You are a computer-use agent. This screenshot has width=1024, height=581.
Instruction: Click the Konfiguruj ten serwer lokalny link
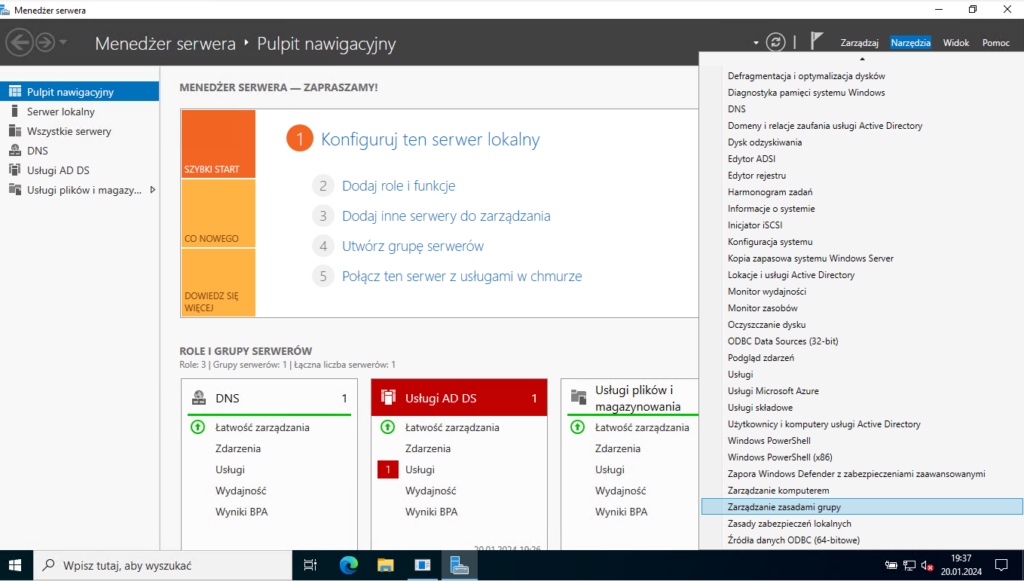click(x=430, y=139)
